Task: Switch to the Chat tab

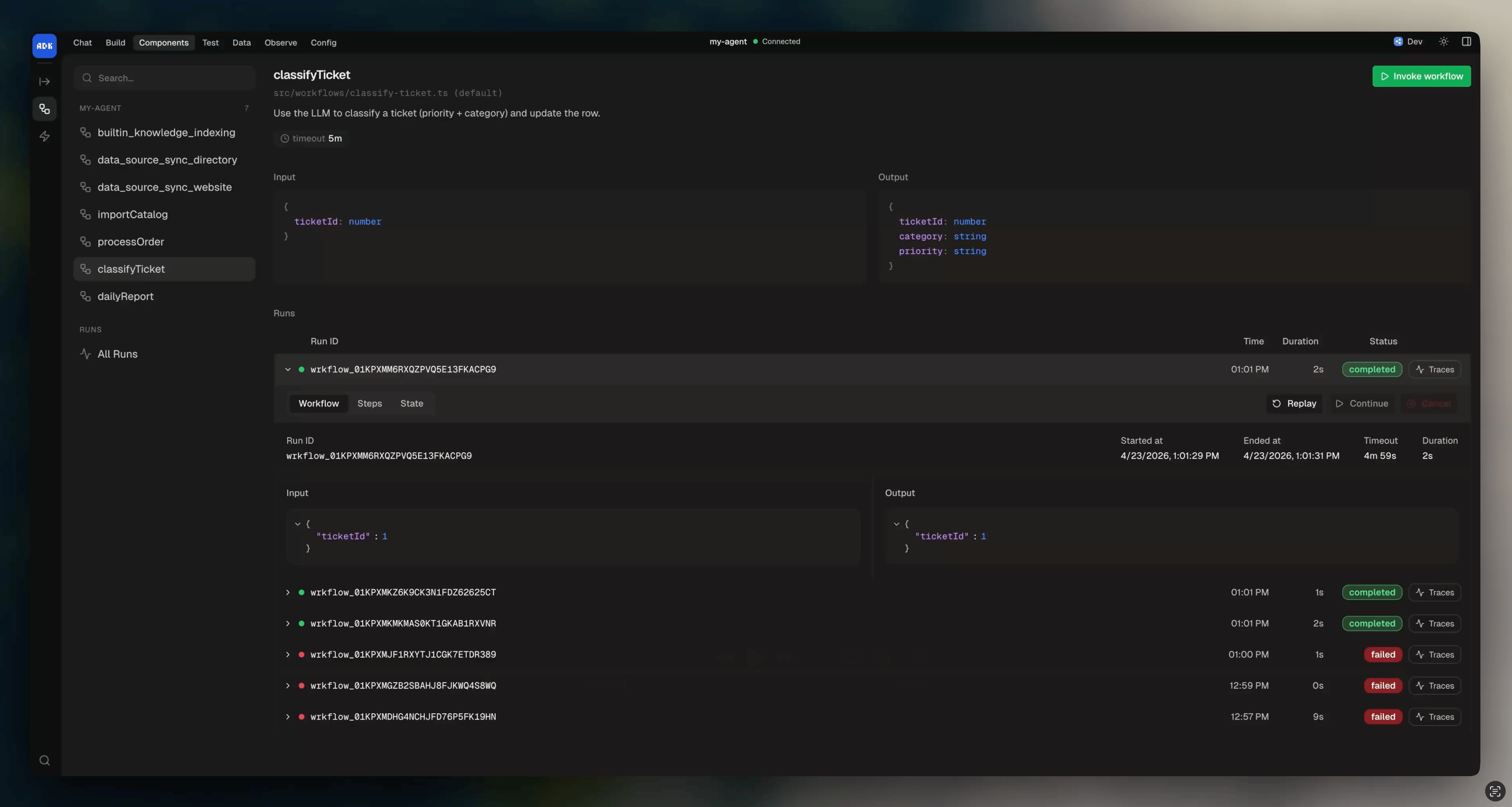Action: [x=82, y=42]
